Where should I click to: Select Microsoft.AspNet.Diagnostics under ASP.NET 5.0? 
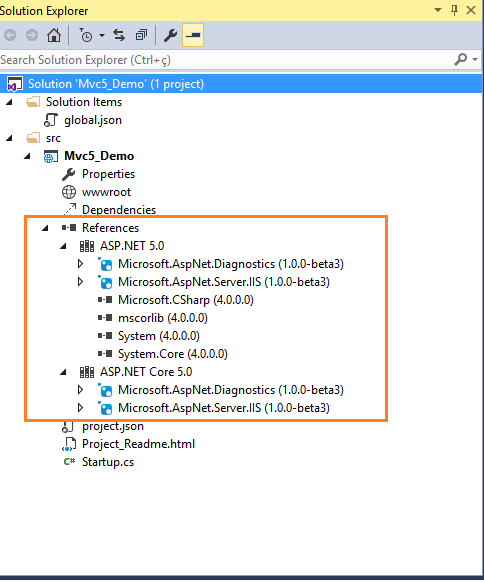pos(230,264)
